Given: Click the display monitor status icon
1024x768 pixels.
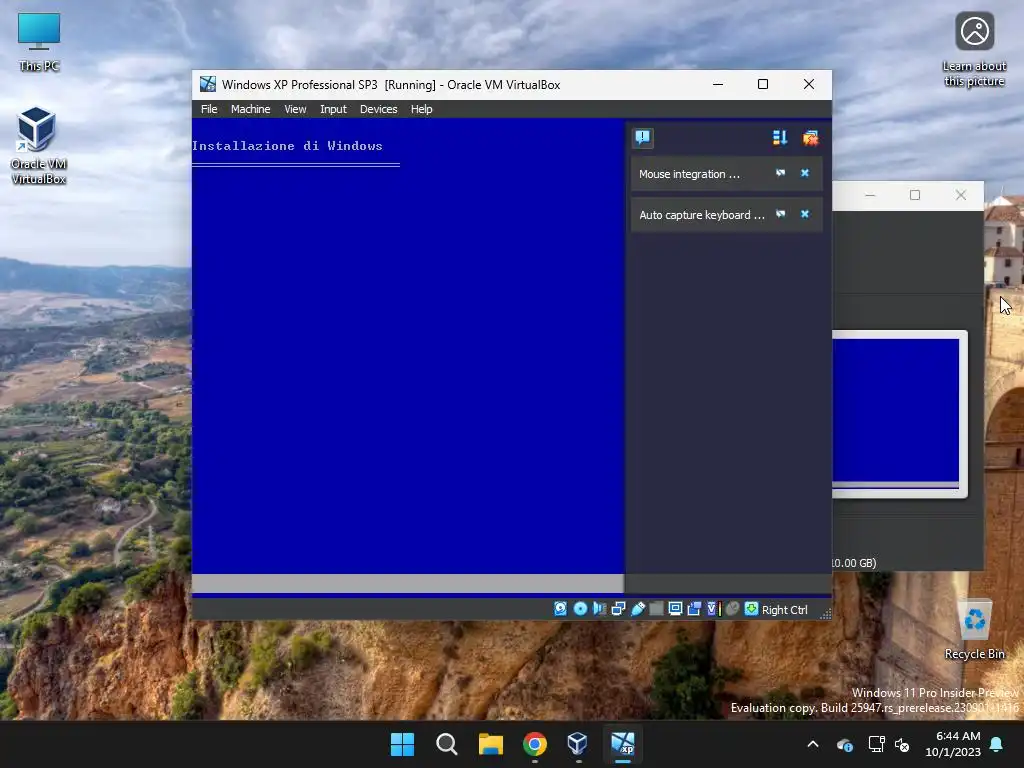Looking at the screenshot, I should click(675, 609).
